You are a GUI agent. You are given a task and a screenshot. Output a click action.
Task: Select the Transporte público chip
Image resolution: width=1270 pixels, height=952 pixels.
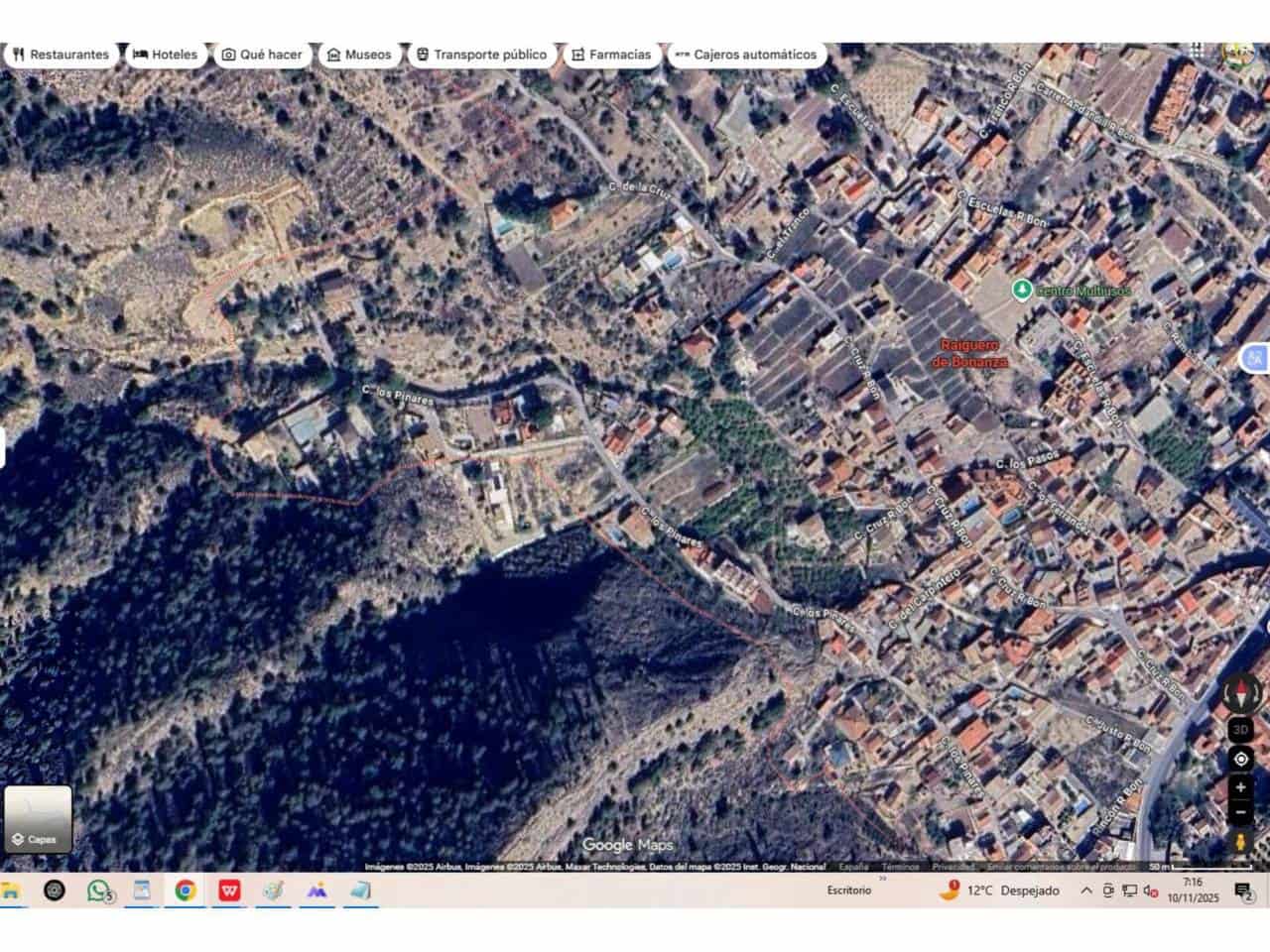click(x=481, y=55)
